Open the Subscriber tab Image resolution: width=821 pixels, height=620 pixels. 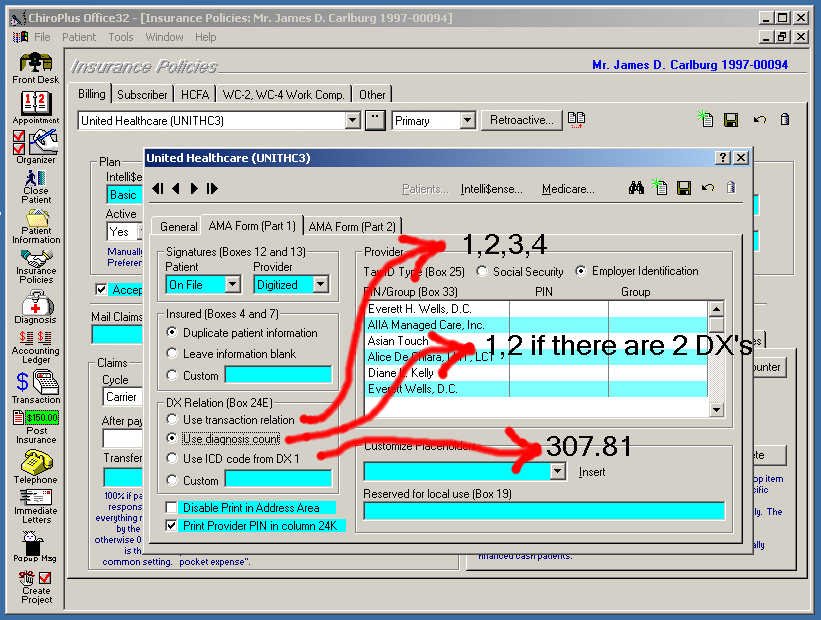coord(142,94)
